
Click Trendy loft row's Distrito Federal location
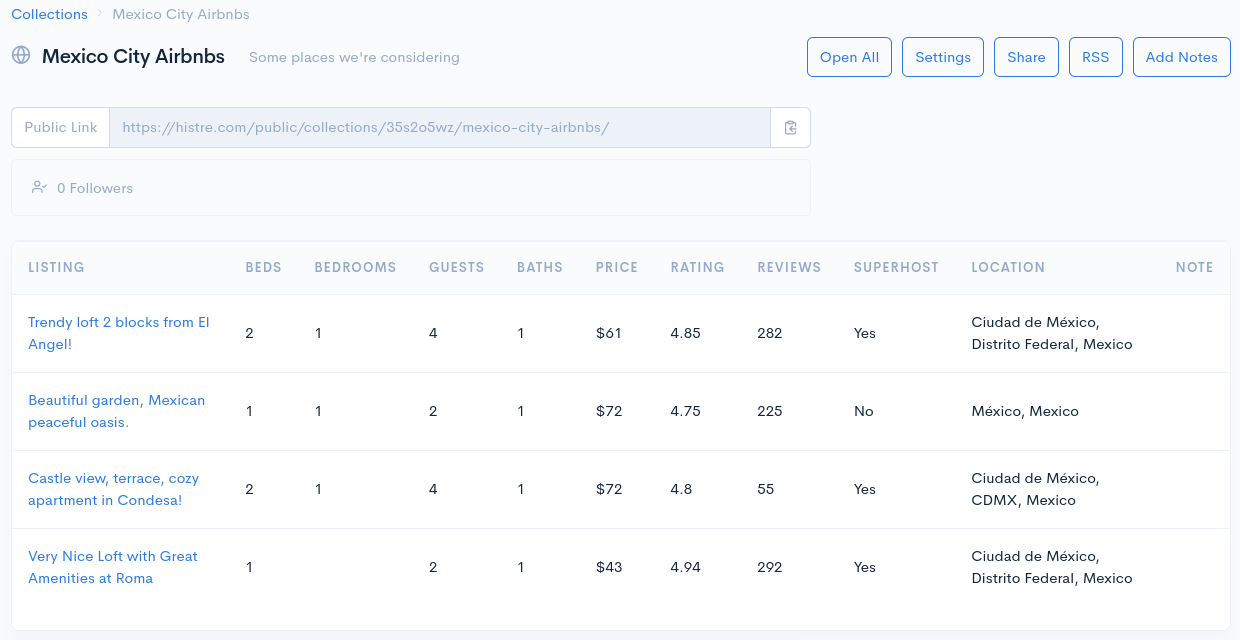click(1052, 333)
